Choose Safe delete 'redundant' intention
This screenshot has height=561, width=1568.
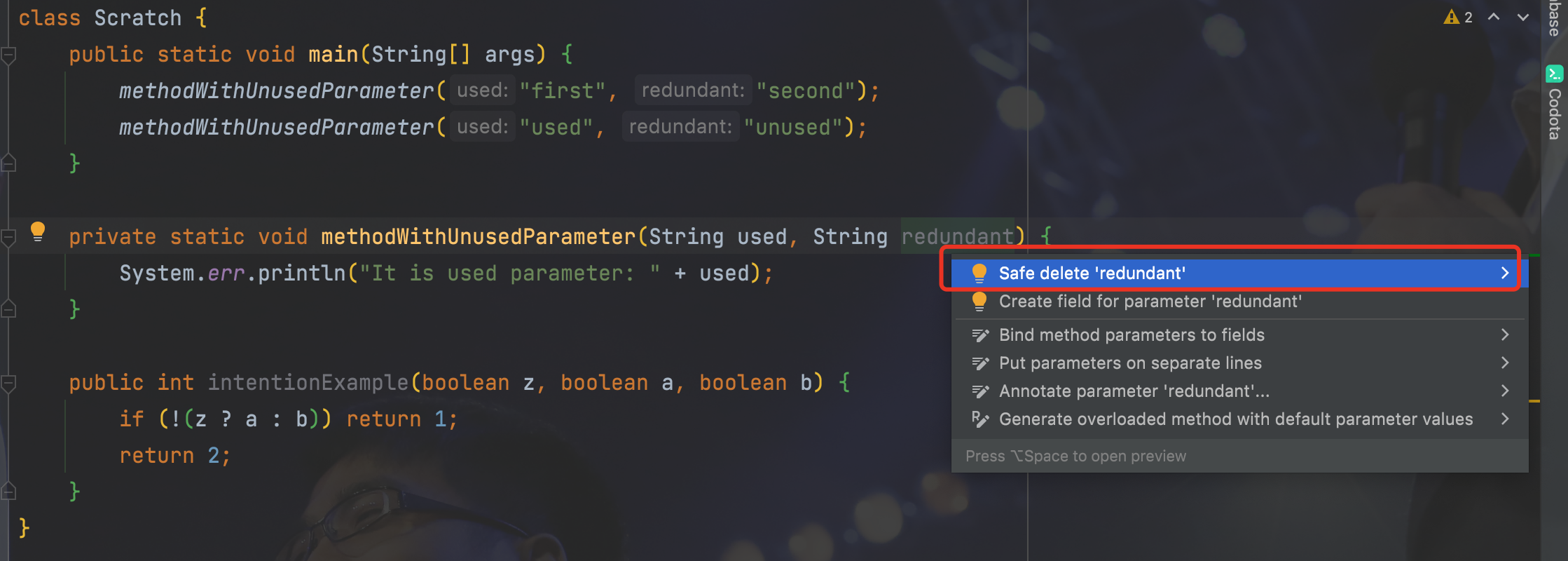(1092, 273)
